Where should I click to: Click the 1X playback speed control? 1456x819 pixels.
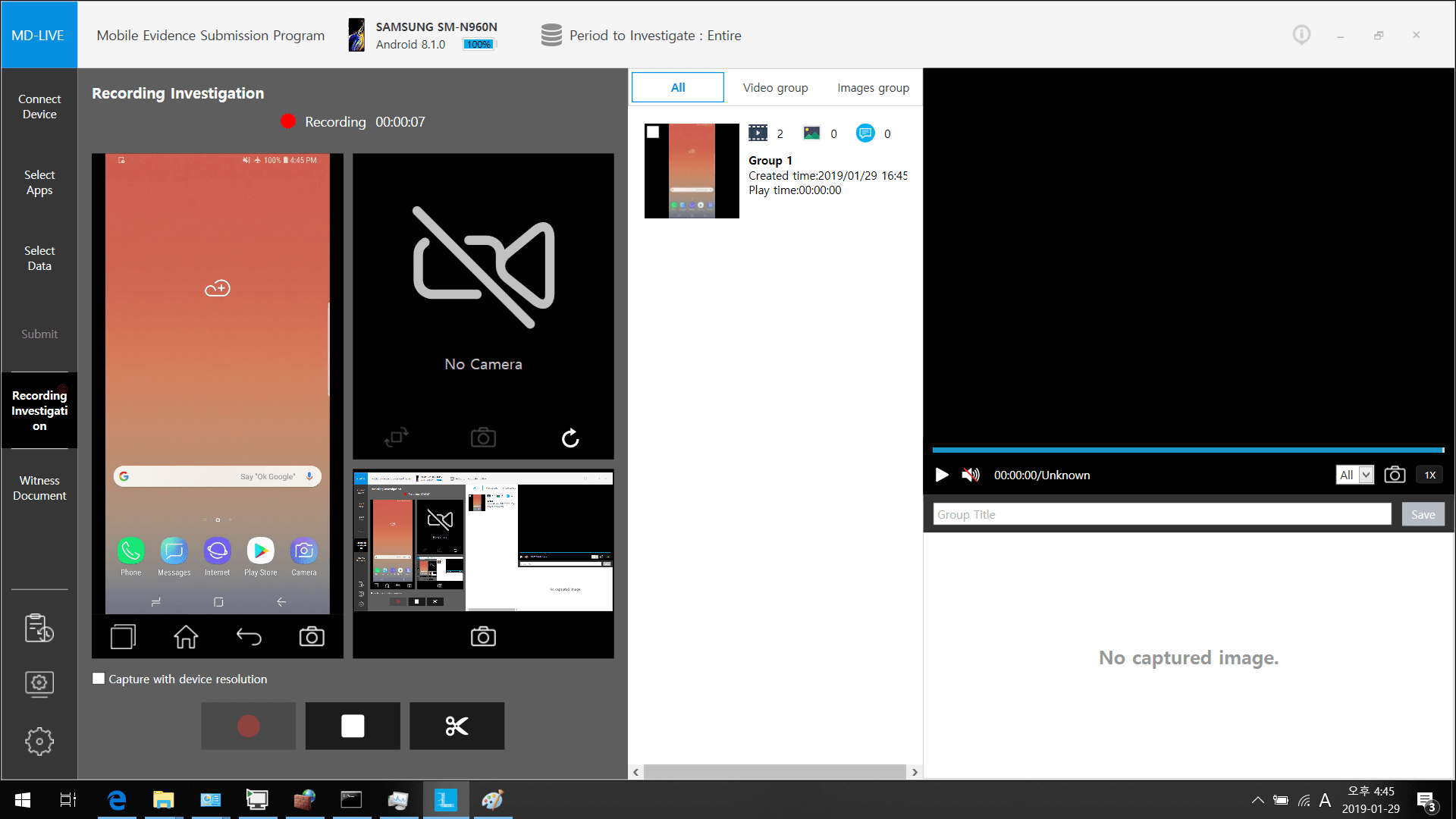point(1430,475)
